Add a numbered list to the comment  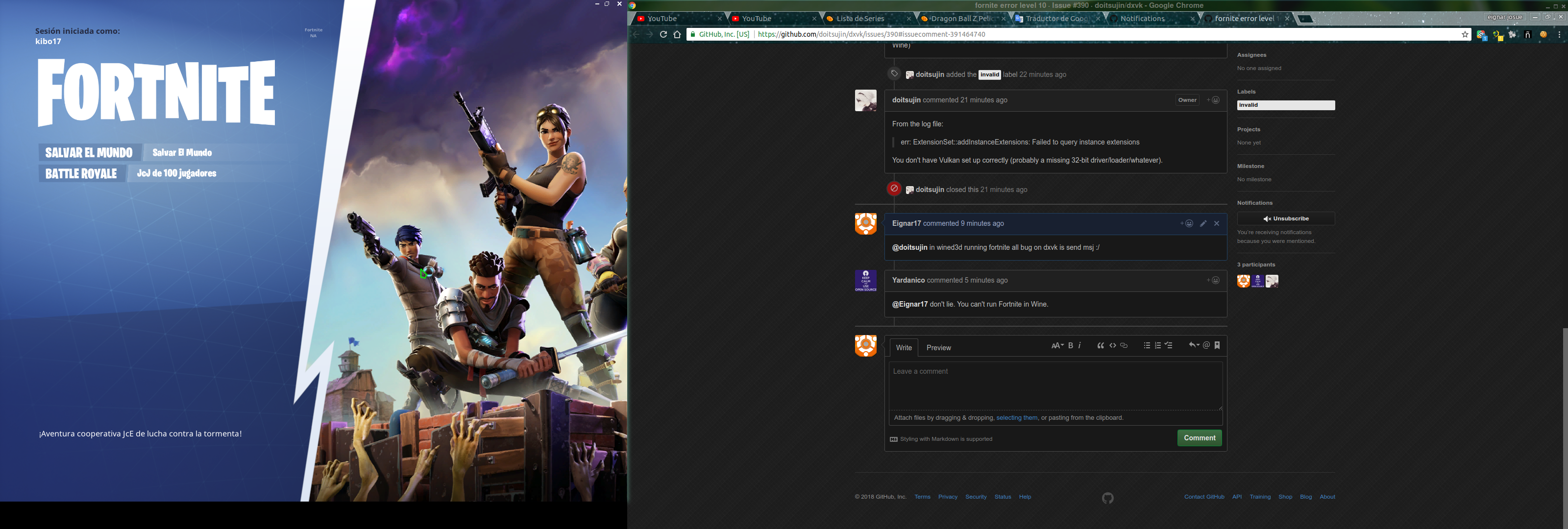tap(1158, 345)
